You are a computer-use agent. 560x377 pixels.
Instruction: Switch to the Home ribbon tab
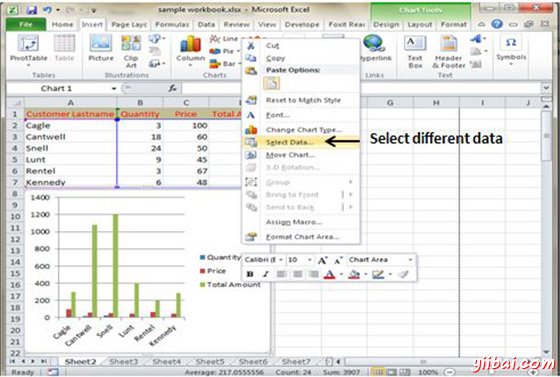62,24
